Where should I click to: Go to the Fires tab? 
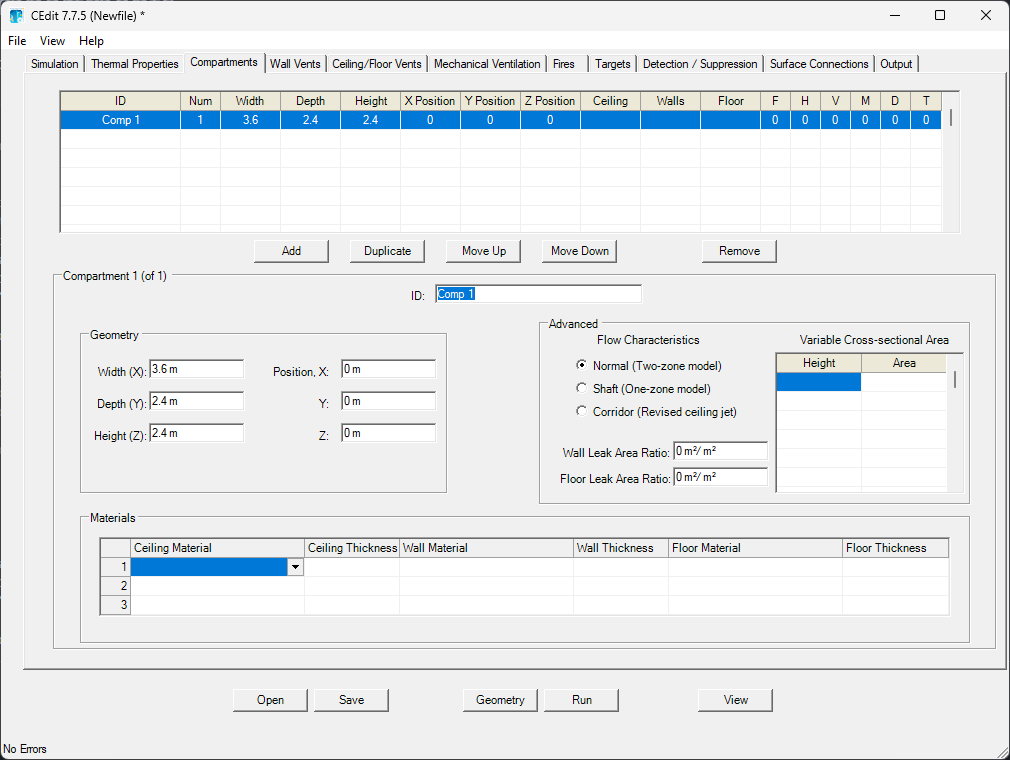click(564, 64)
